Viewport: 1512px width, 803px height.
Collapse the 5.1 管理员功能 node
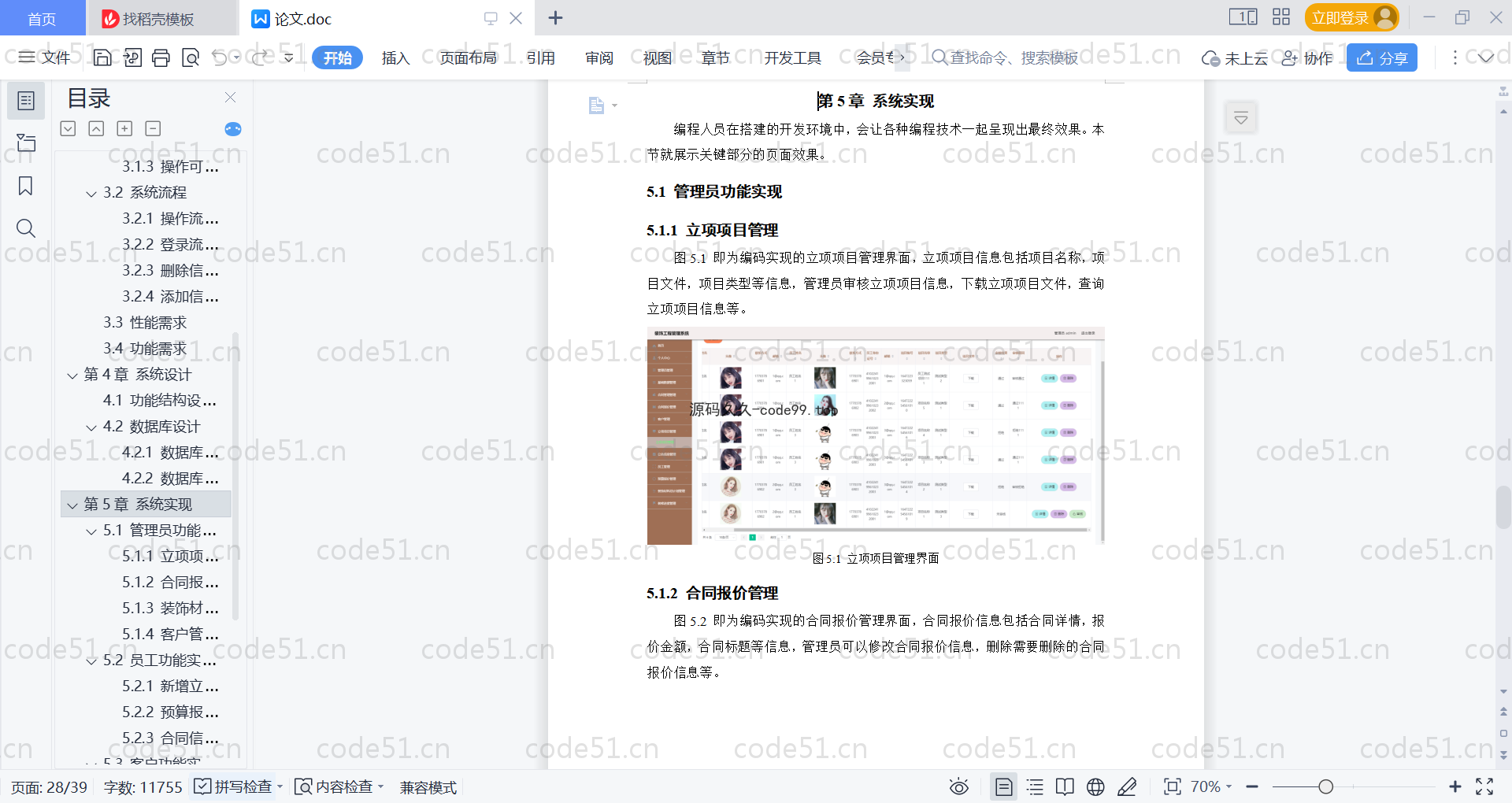point(91,531)
